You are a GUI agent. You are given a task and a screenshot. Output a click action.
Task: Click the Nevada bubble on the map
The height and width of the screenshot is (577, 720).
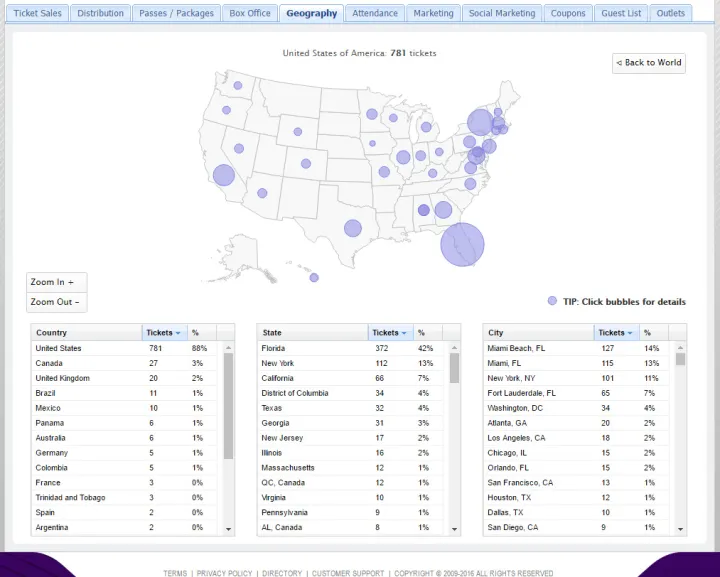pos(239,148)
